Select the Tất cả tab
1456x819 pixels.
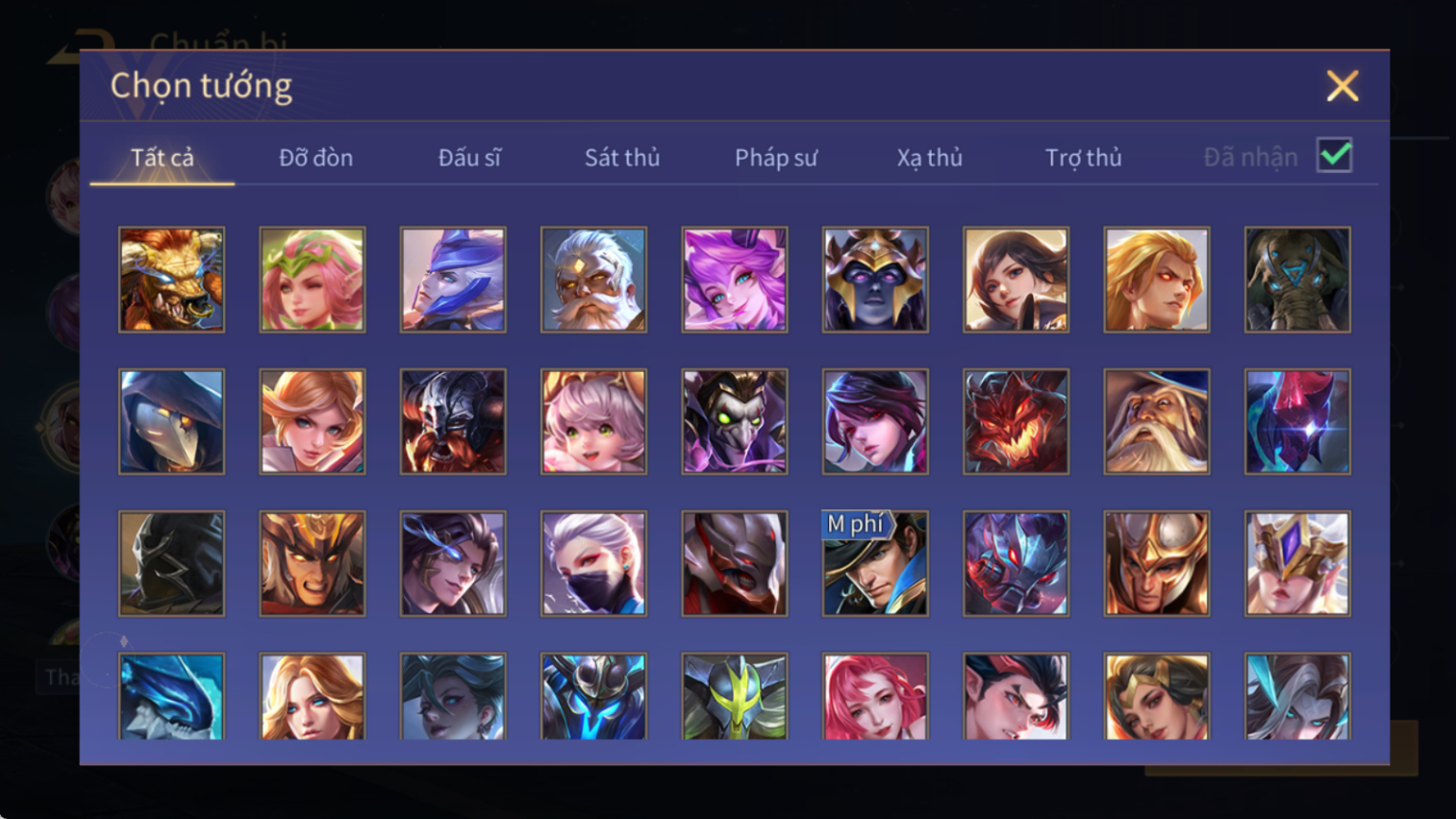coord(163,158)
